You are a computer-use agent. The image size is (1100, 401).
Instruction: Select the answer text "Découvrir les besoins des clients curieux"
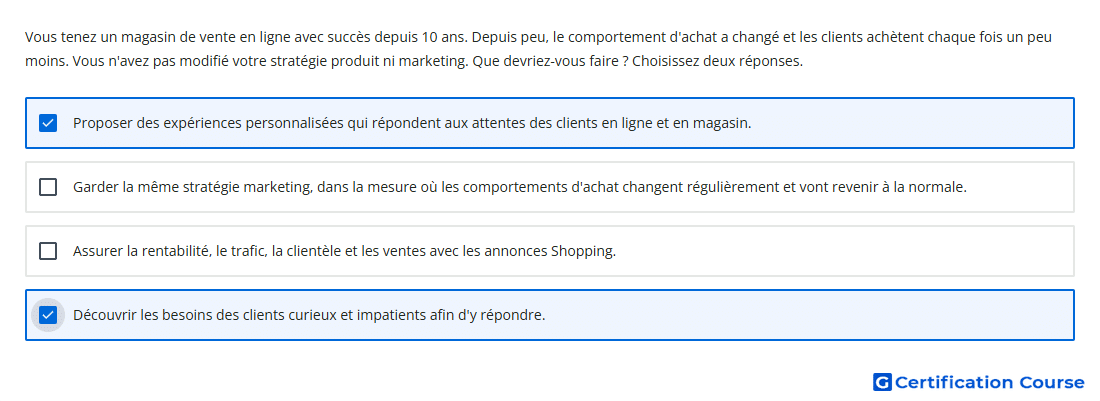pyautogui.click(x=309, y=315)
